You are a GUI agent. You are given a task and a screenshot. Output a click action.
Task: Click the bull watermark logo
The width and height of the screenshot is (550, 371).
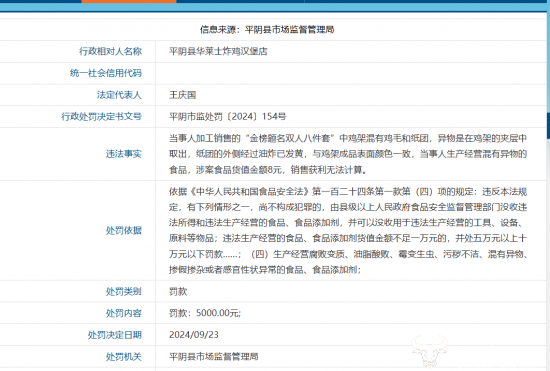point(429,351)
